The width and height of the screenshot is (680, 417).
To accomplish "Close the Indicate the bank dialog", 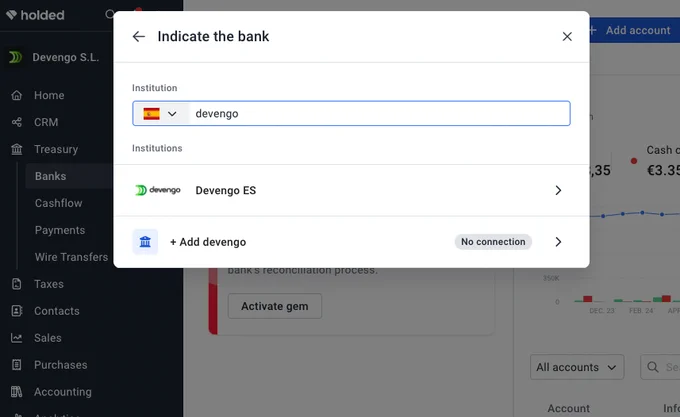I will click(567, 36).
